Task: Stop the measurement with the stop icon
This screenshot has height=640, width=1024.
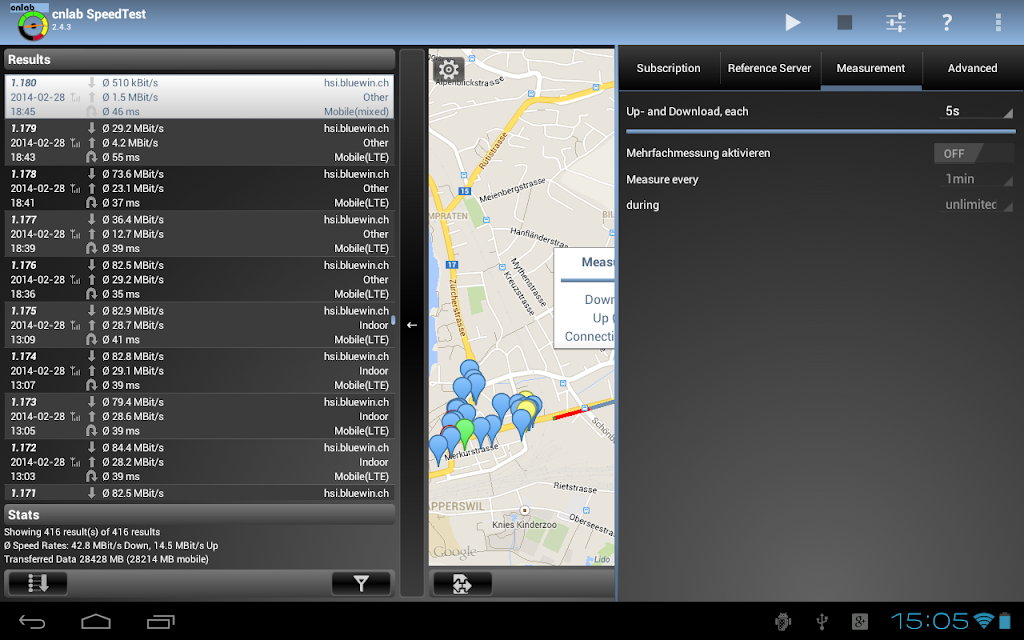Action: click(x=844, y=23)
